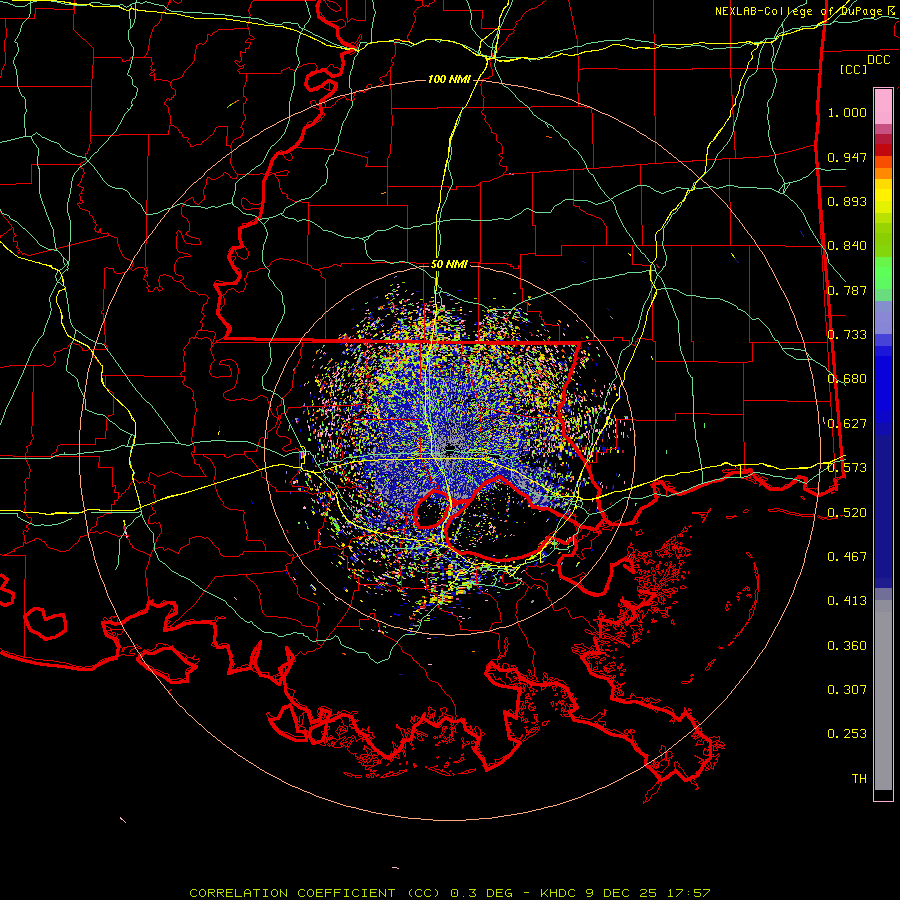Image resolution: width=900 pixels, height=900 pixels.
Task: Click the 0.573 scale value
Action: pyautogui.click(x=847, y=468)
